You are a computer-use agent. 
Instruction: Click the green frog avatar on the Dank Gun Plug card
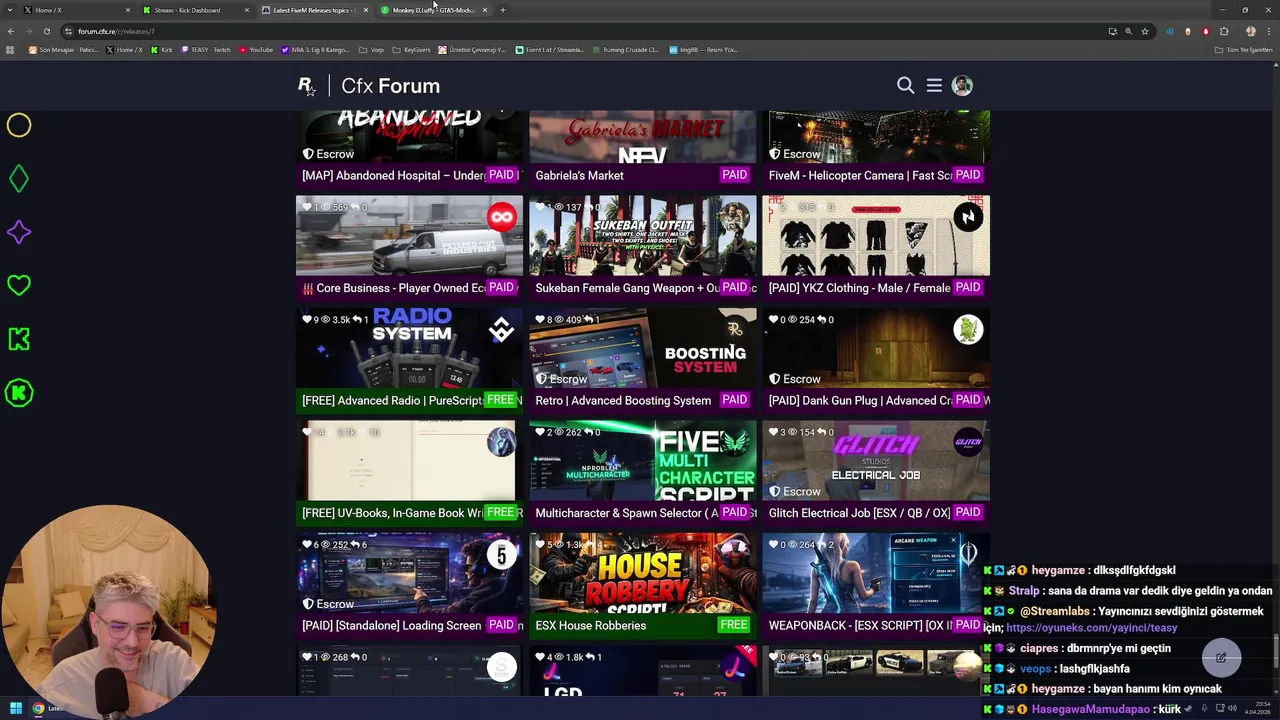[x=968, y=329]
